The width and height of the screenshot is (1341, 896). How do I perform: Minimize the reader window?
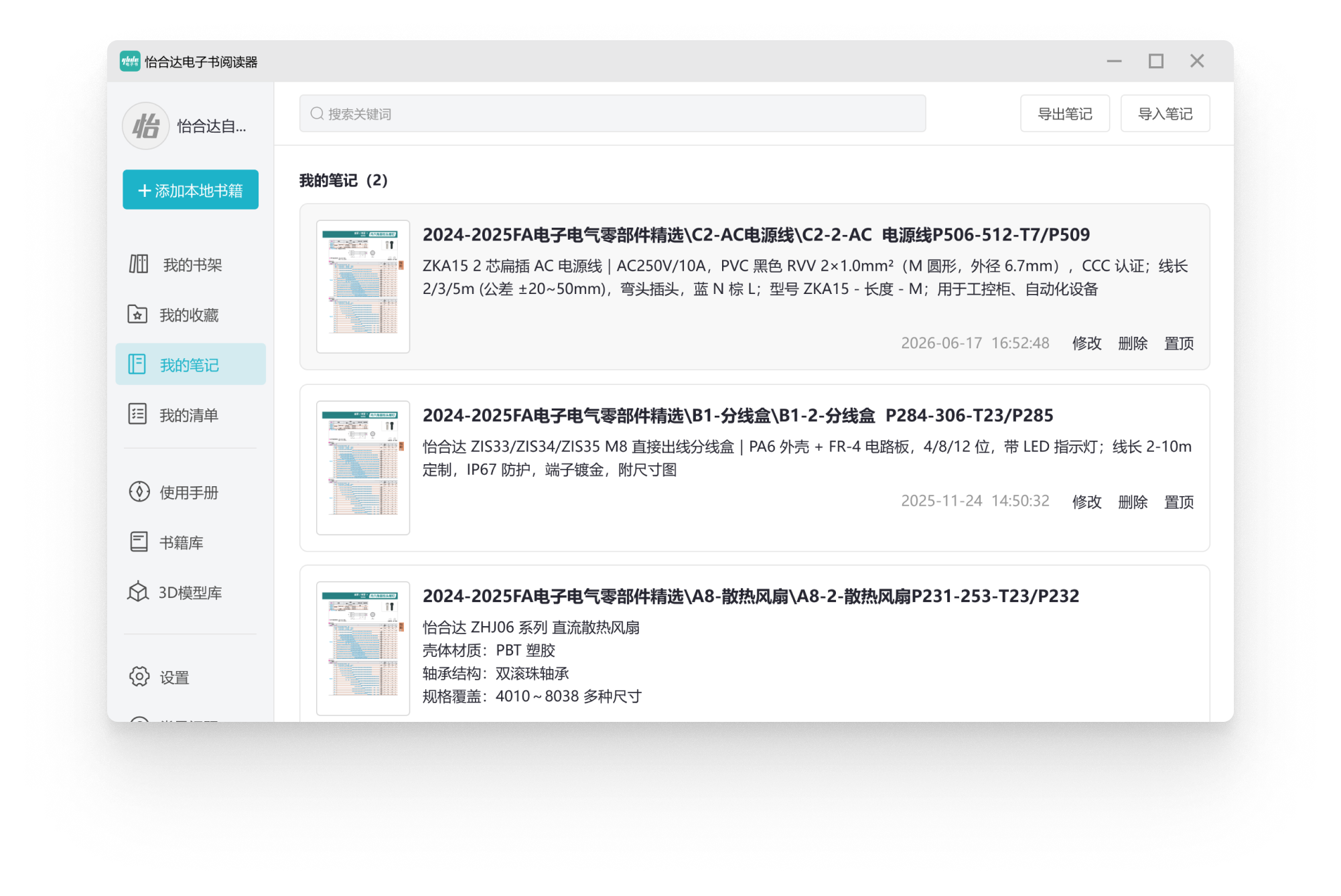1114,62
